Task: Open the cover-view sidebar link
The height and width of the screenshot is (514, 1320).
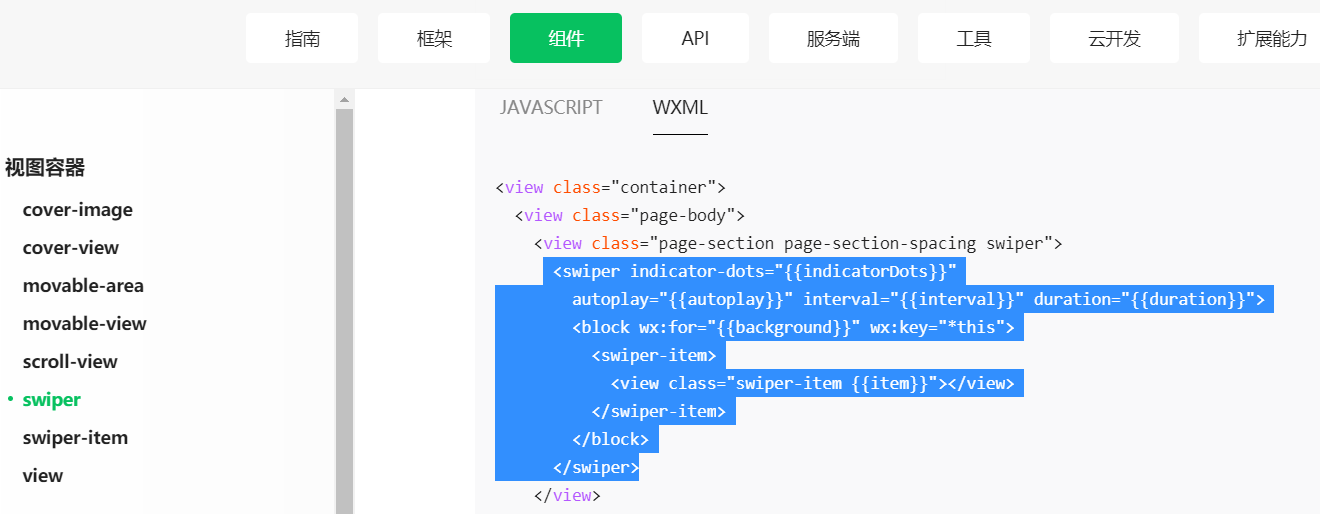Action: [x=71, y=248]
